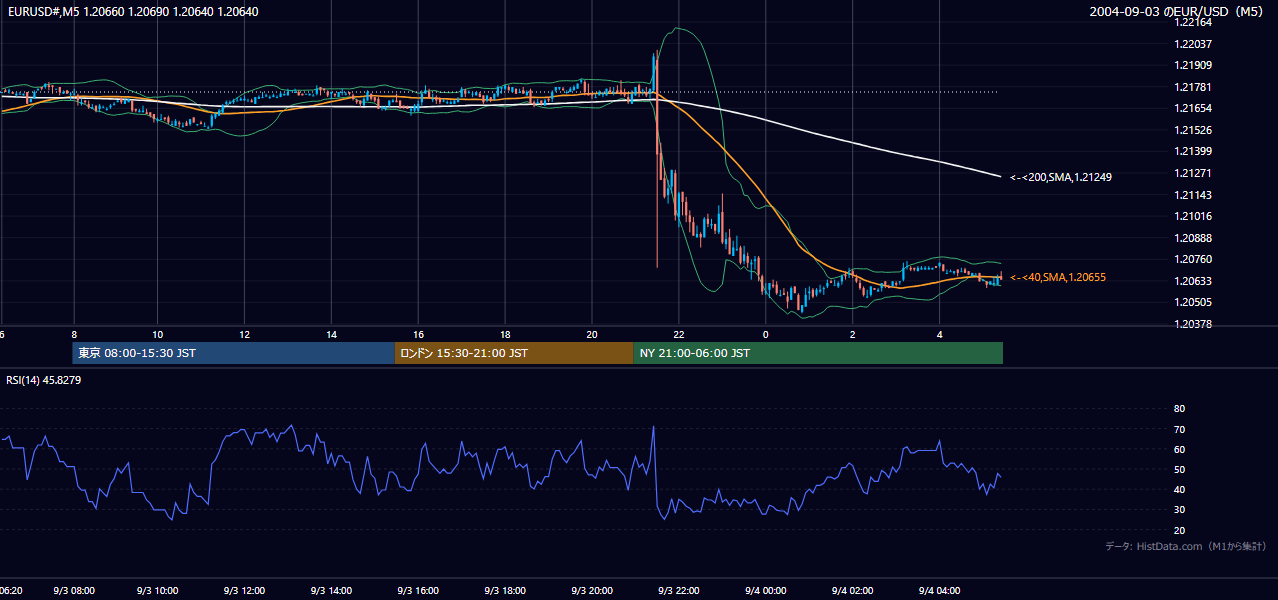Click the RSI(14) 45.8279 indicator label
Viewport: 1278px width, 600px height.
click(44, 380)
